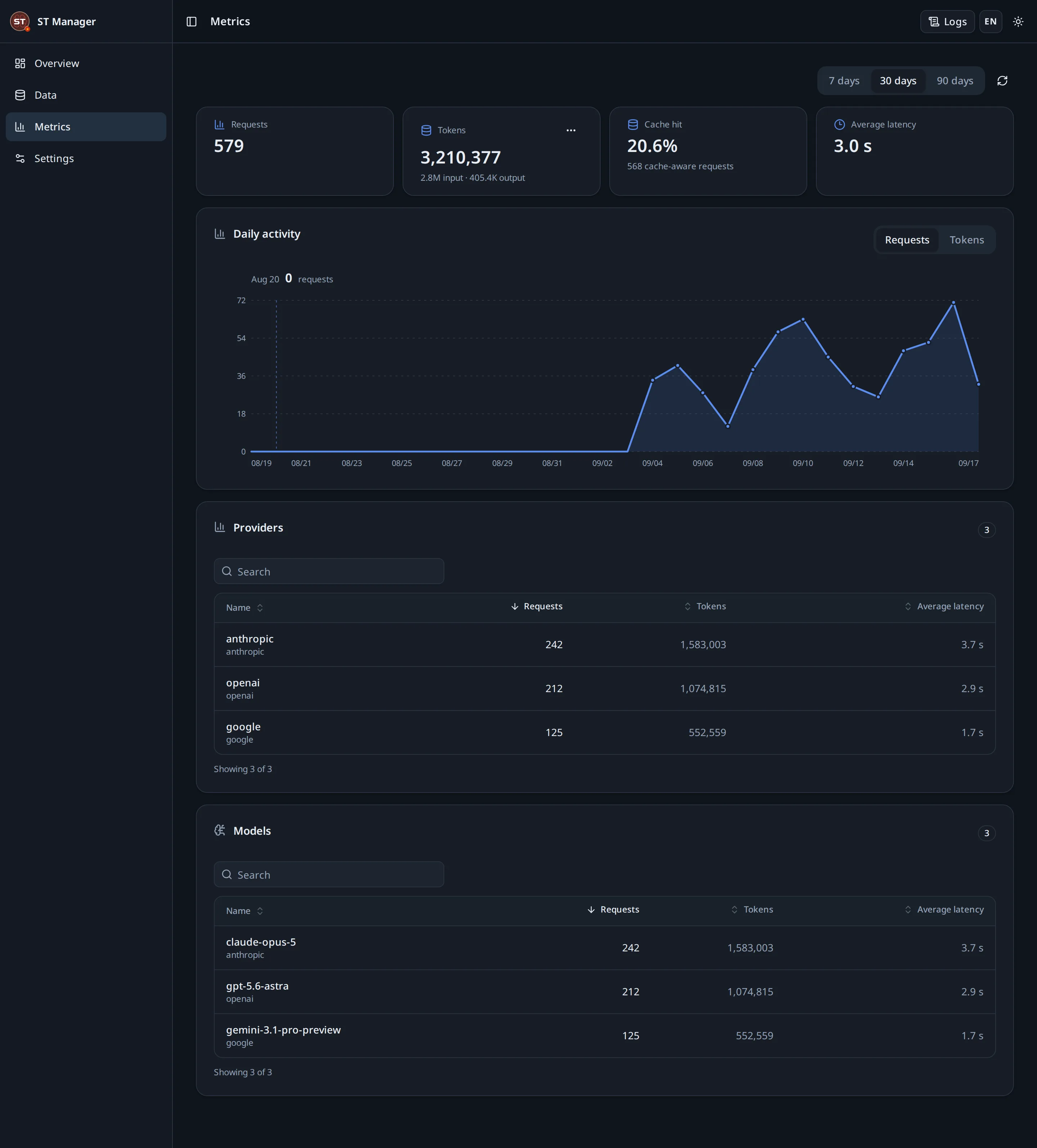Show Tokens in Daily activity chart
Image resolution: width=1037 pixels, height=1148 pixels.
pos(966,240)
